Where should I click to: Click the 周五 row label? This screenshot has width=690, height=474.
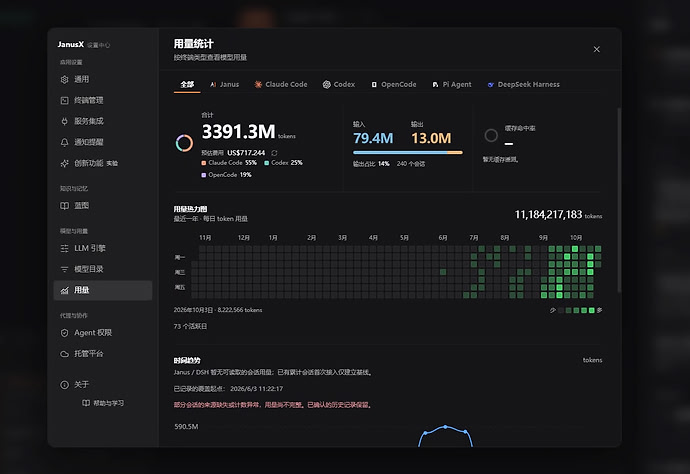click(180, 287)
